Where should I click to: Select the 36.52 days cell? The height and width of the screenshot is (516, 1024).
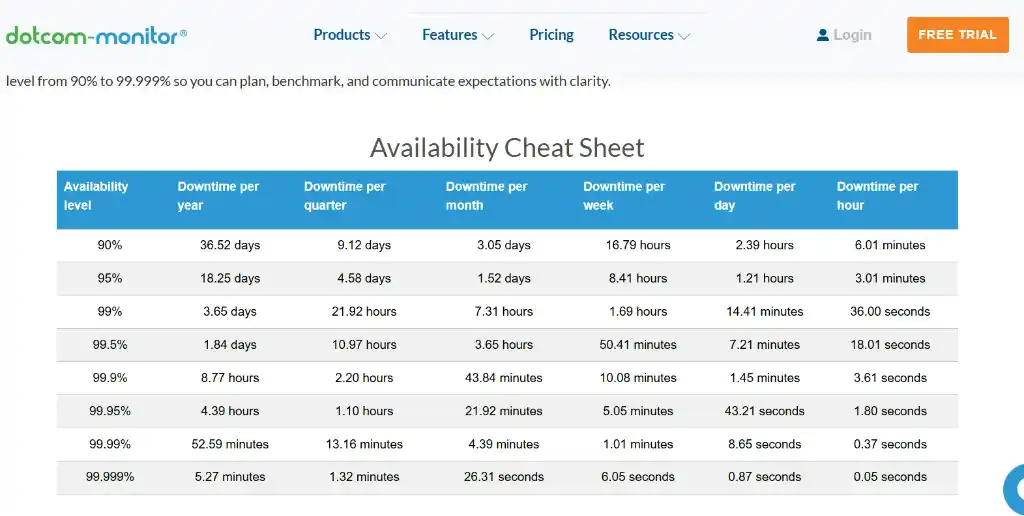coord(230,245)
